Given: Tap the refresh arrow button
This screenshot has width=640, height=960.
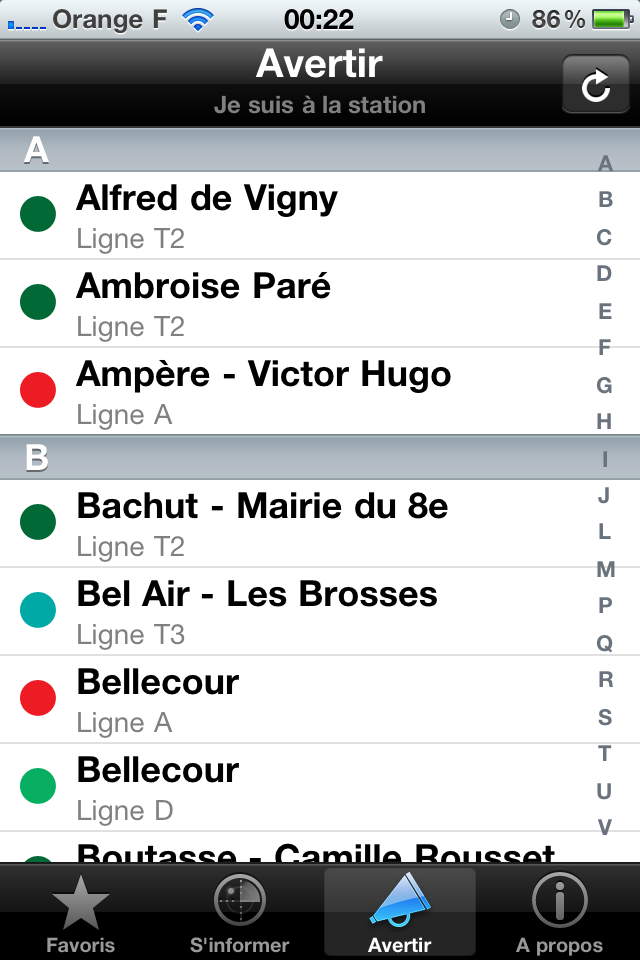Looking at the screenshot, I should [595, 84].
